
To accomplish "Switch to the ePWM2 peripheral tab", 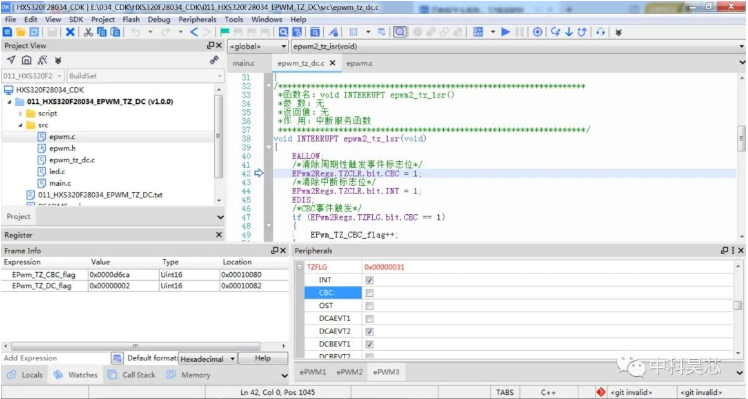I will [x=349, y=372].
